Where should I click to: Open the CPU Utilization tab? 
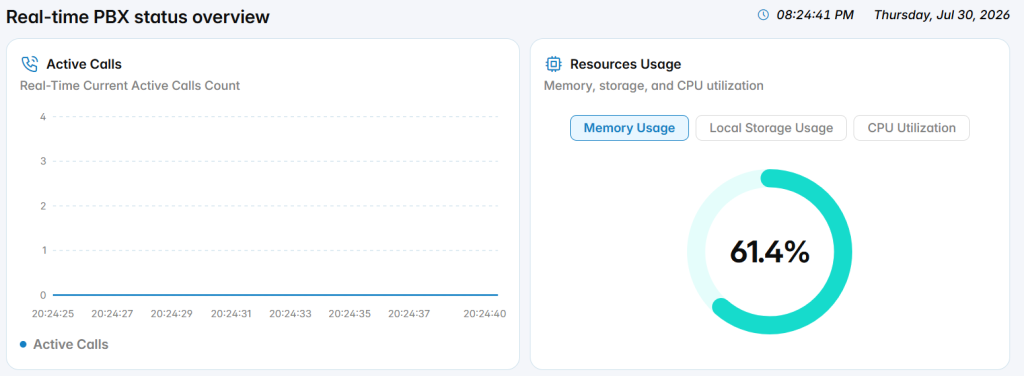coord(911,128)
